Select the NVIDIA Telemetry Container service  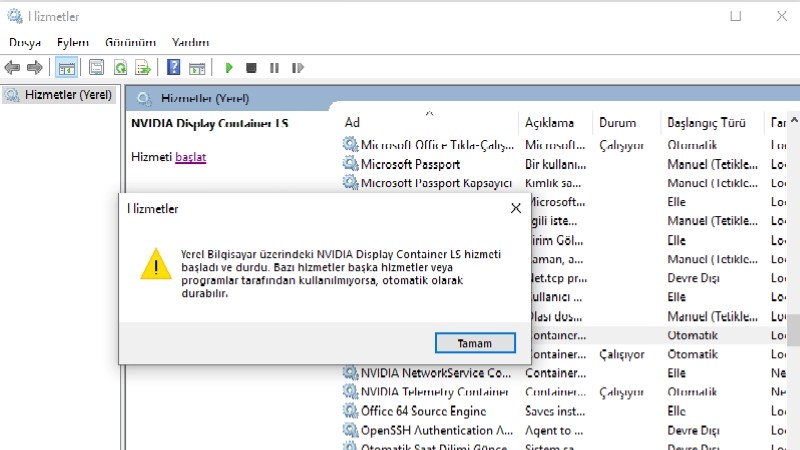click(x=435, y=392)
